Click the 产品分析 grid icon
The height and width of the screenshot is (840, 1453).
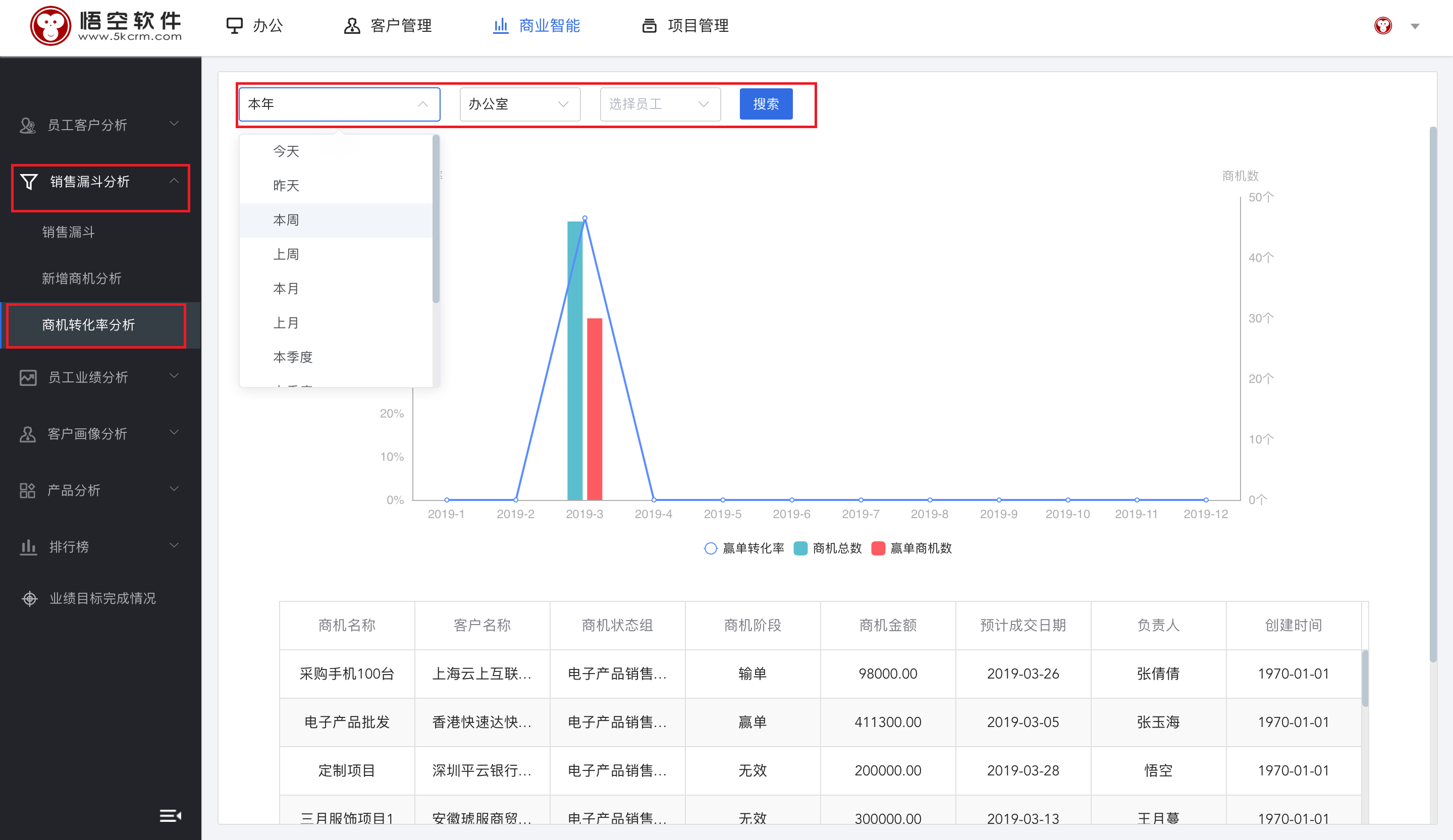click(x=28, y=490)
